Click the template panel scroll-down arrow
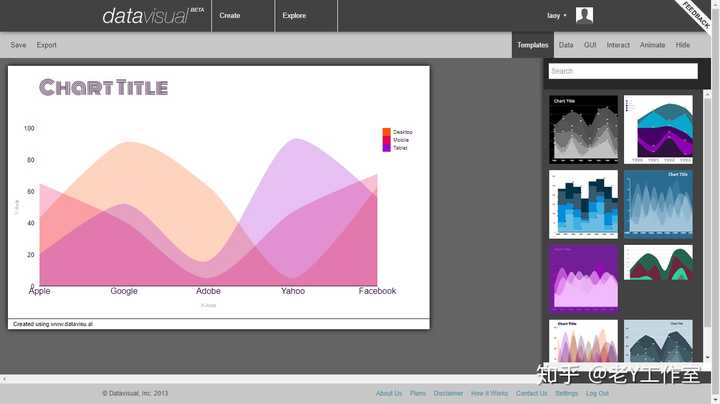Viewport: 720px width, 404px height. click(707, 357)
